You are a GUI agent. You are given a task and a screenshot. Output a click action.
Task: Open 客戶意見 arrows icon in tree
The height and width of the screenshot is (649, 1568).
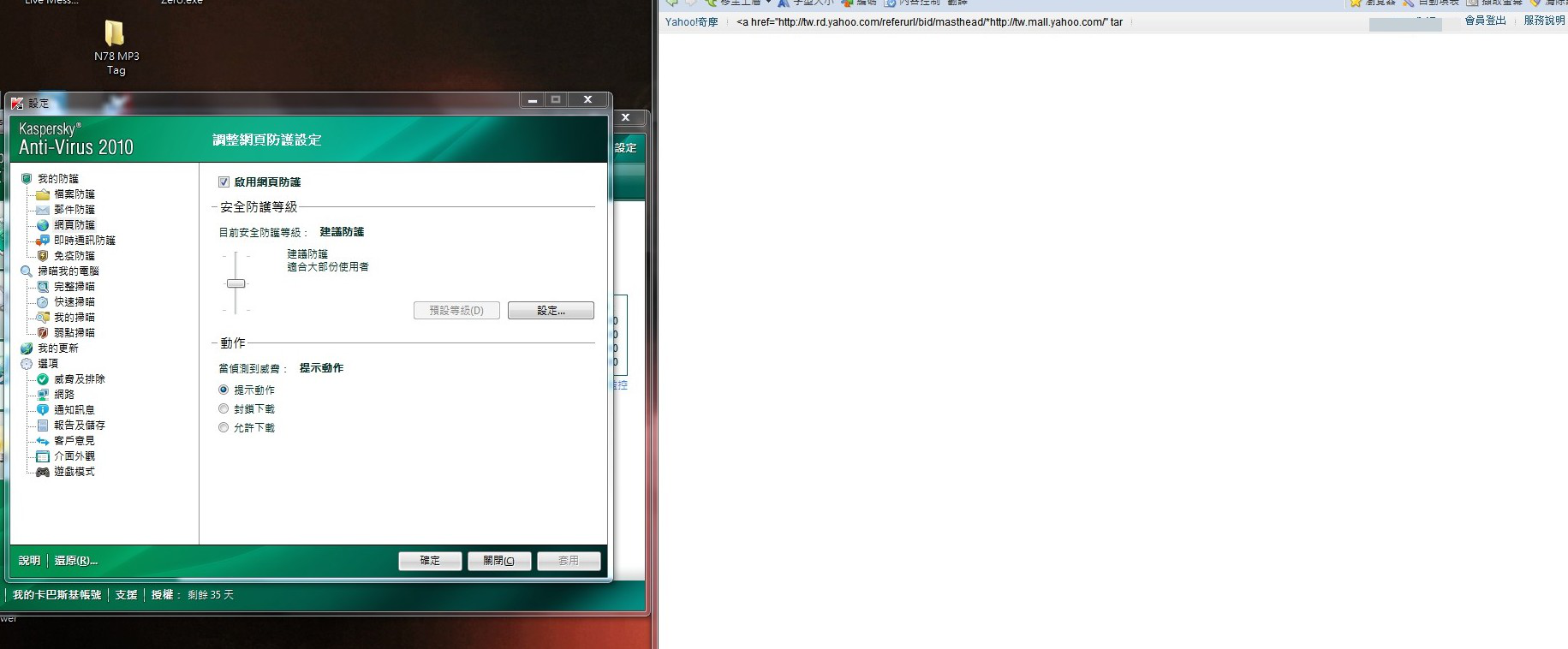[43, 441]
